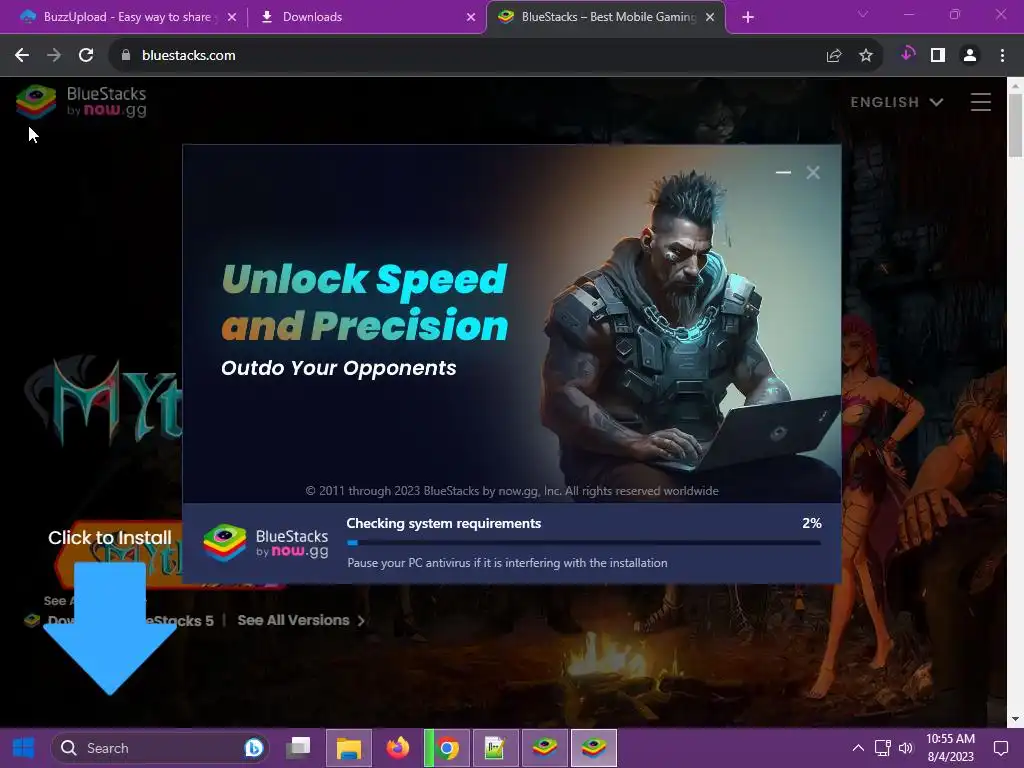Open the See All Versions link

[293, 620]
